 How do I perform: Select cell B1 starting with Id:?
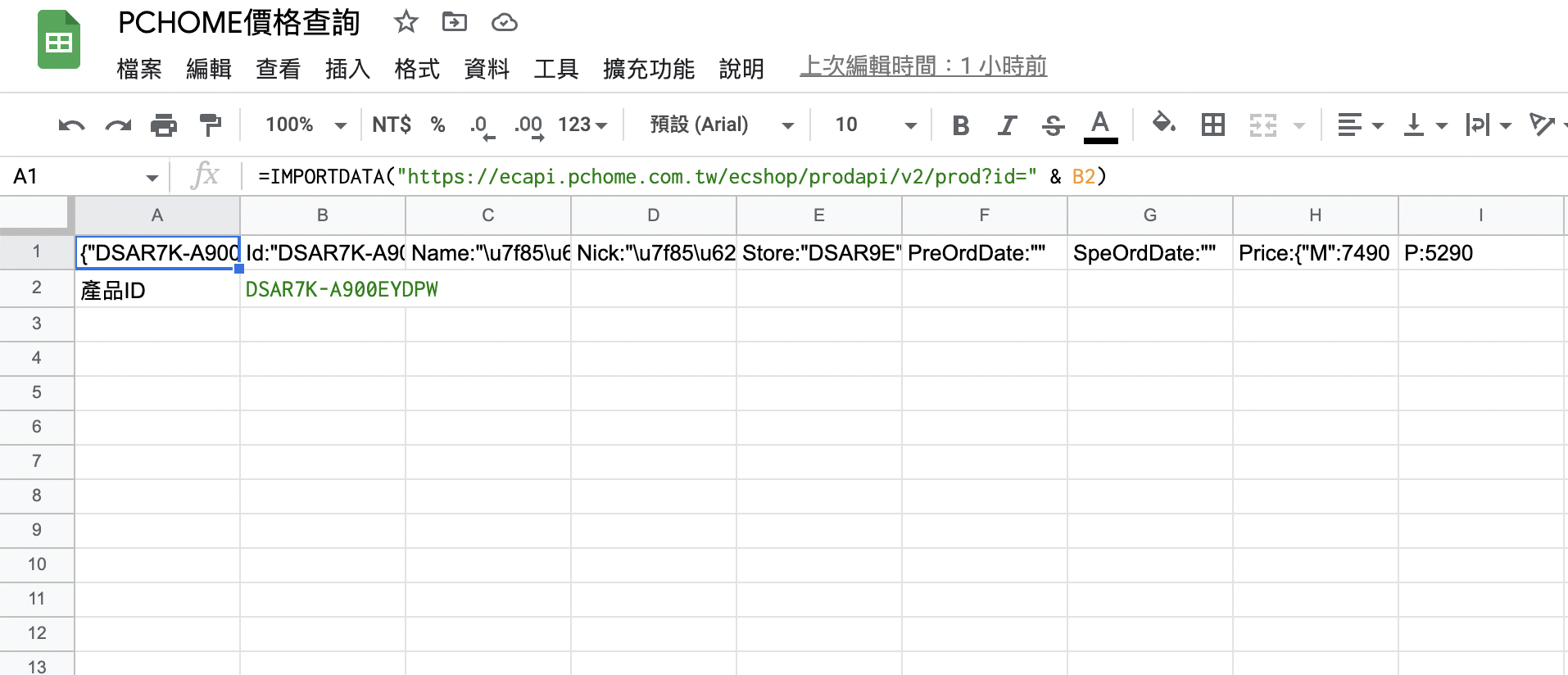(323, 252)
